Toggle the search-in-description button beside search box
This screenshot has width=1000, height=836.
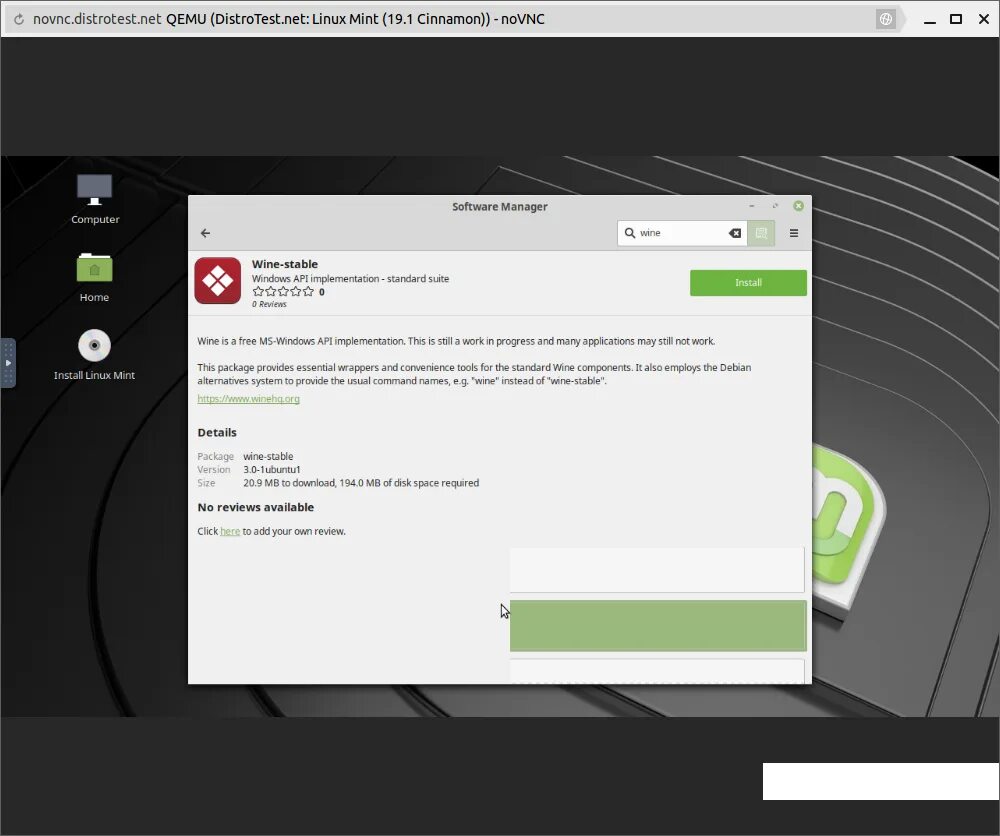pyautogui.click(x=761, y=233)
